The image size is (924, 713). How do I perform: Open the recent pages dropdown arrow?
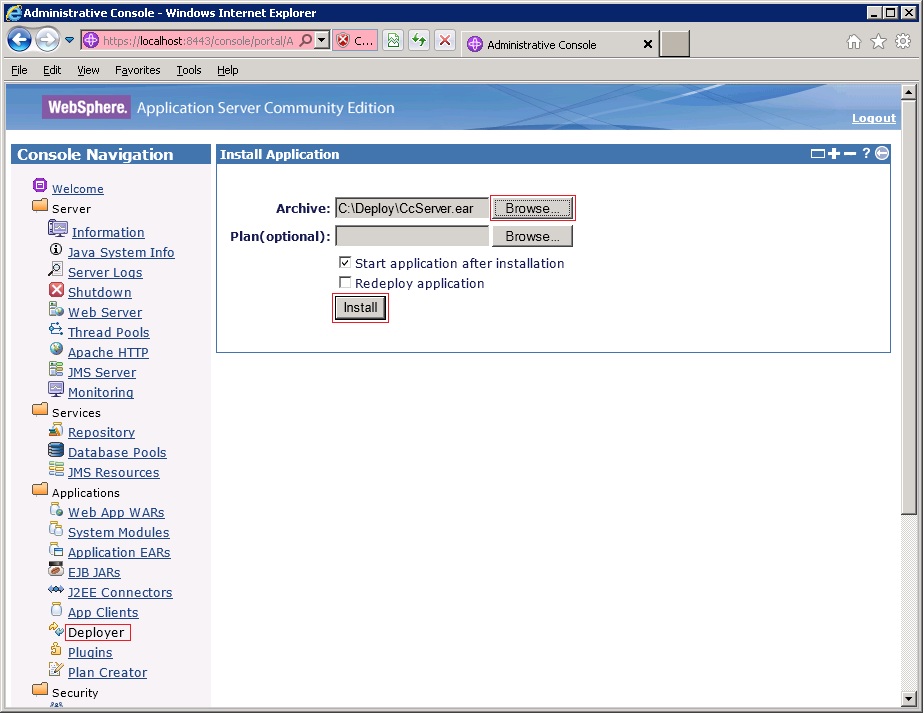click(x=70, y=41)
